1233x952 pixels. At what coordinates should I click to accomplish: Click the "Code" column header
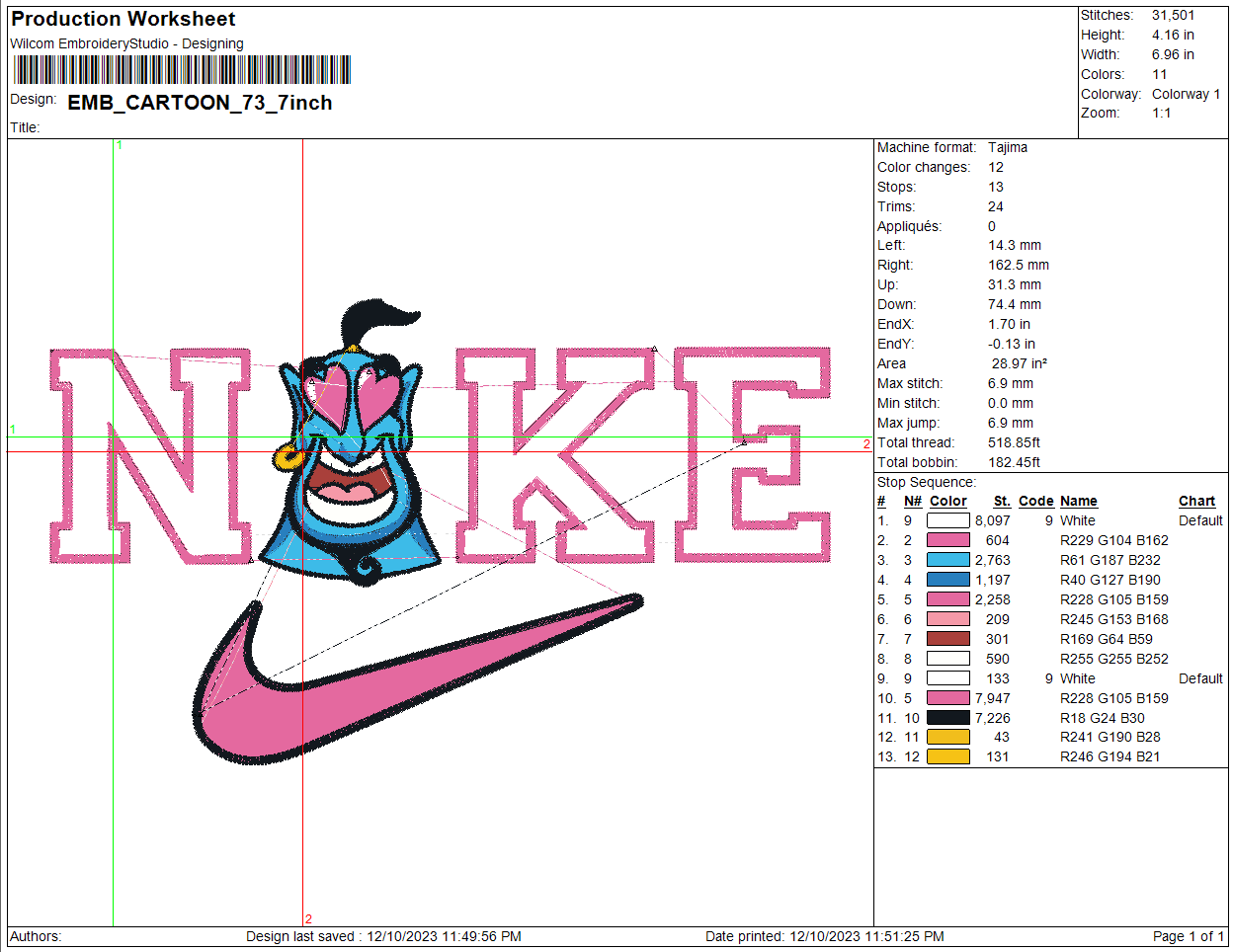pos(1036,501)
